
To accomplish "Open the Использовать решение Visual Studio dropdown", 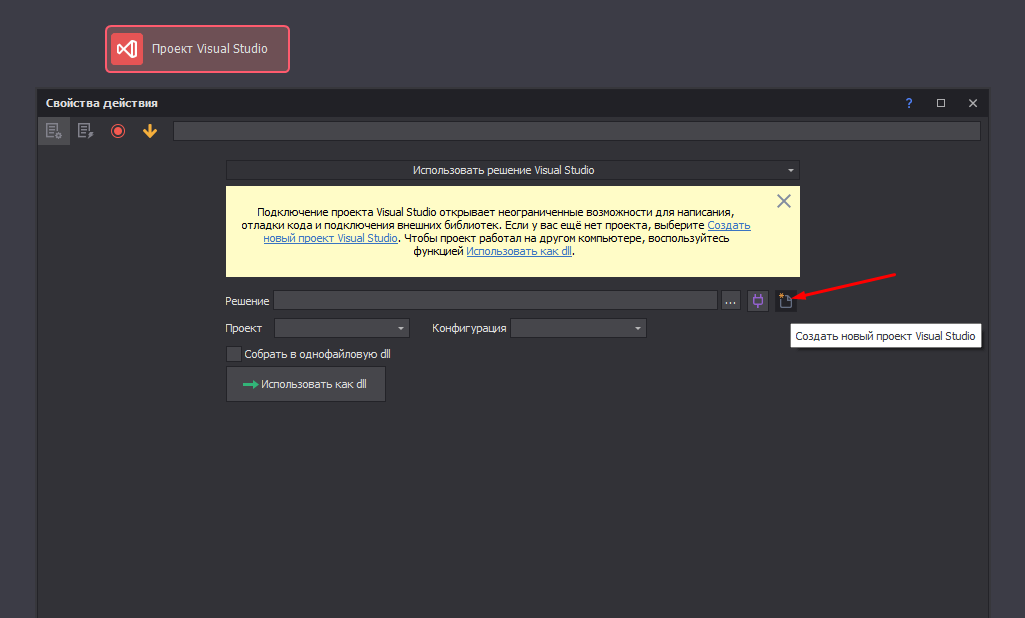I will click(512, 170).
